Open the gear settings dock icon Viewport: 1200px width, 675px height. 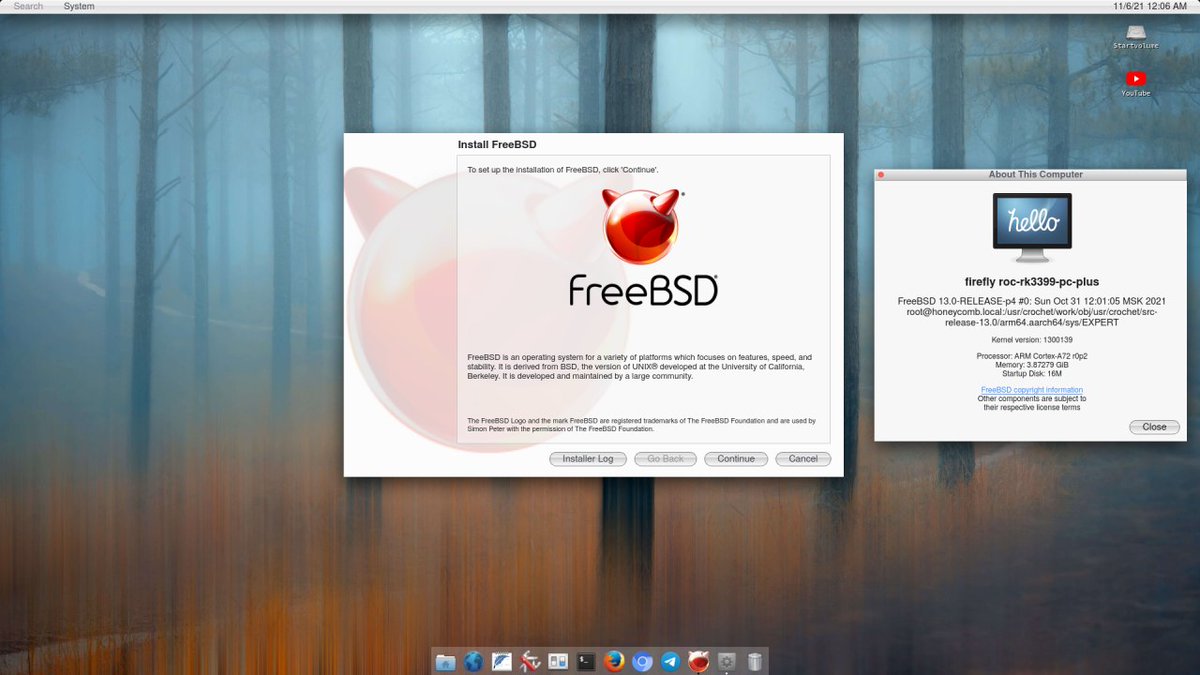(727, 662)
